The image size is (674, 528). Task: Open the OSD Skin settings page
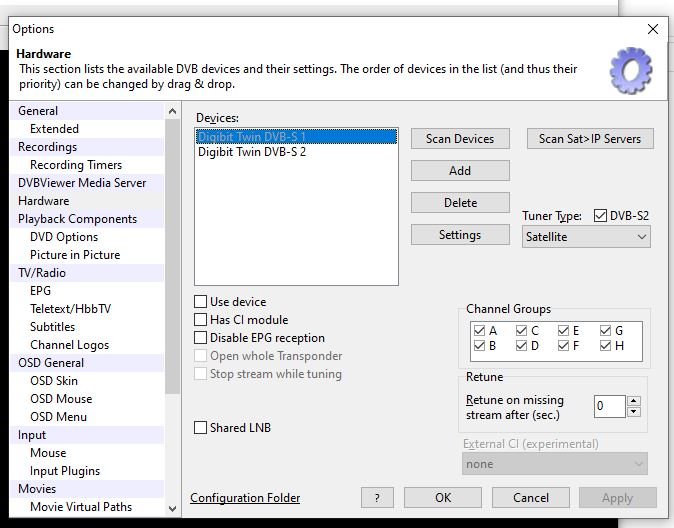tap(54, 381)
